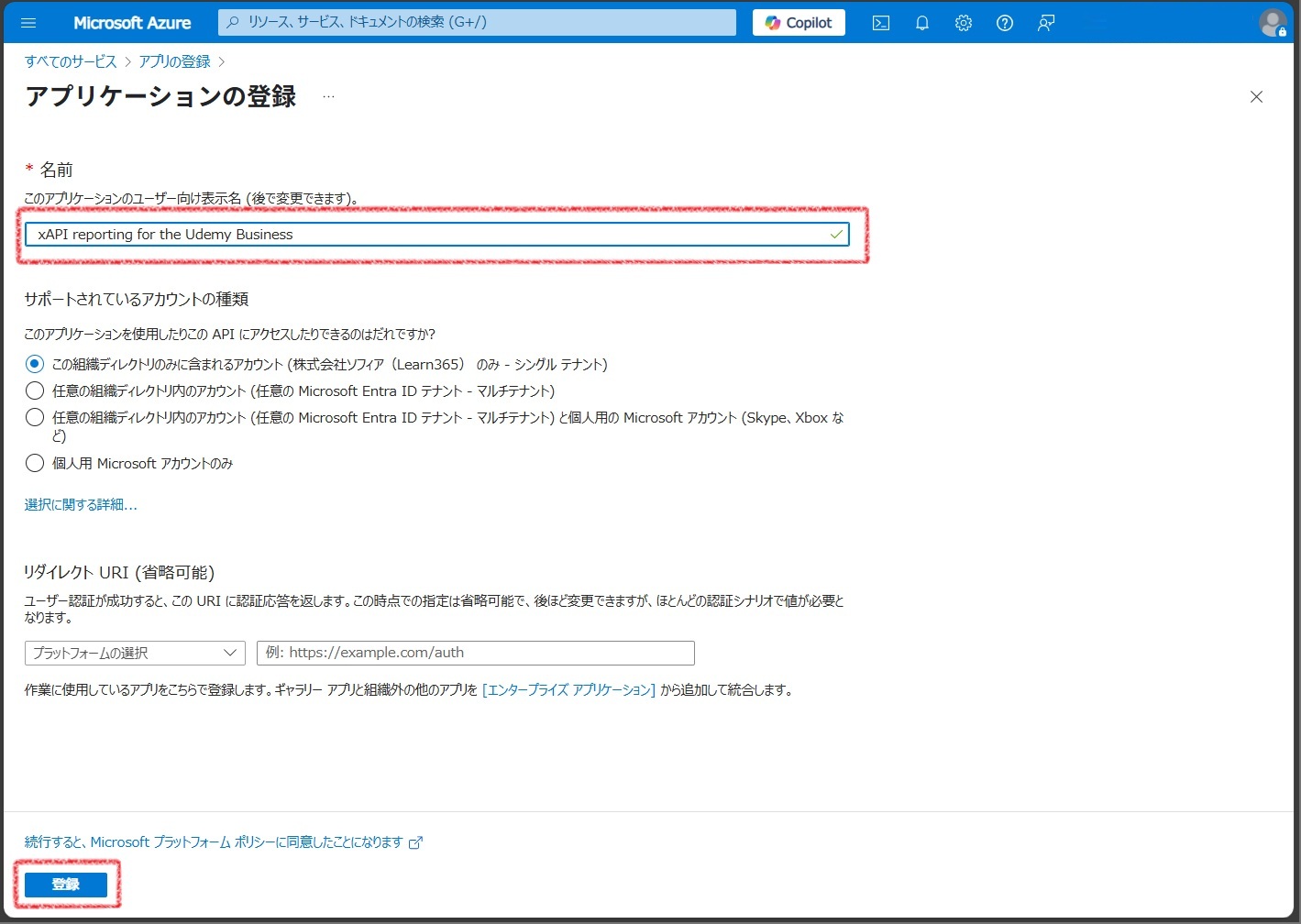Open the help question mark icon
Image resolution: width=1301 pixels, height=924 pixels.
pyautogui.click(x=1005, y=23)
